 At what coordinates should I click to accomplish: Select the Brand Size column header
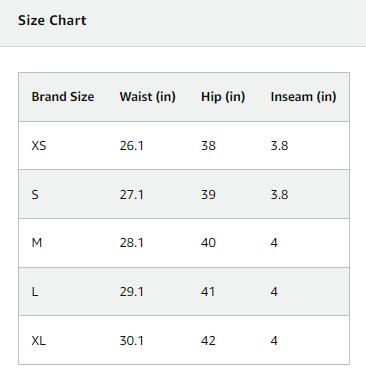coord(63,97)
